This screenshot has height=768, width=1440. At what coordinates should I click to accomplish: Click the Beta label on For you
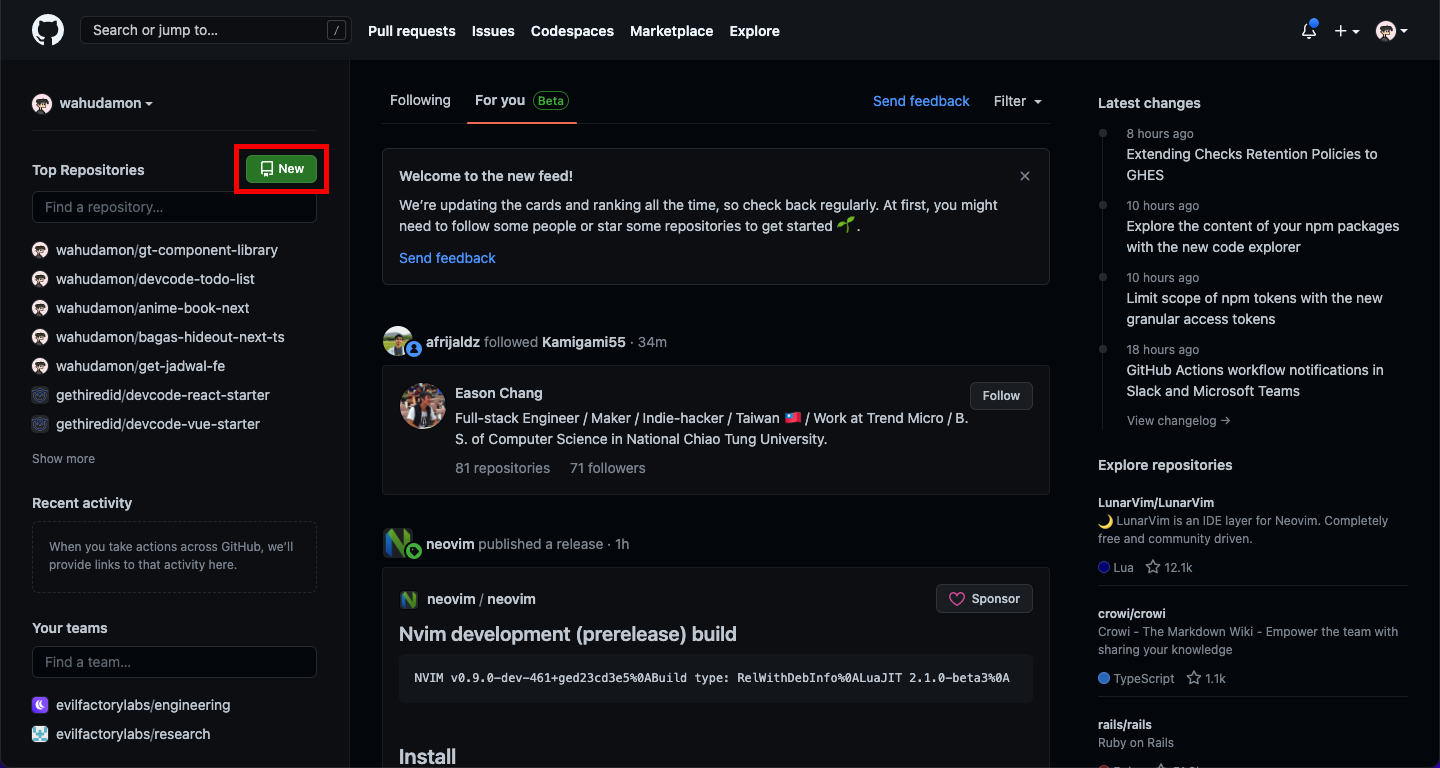click(x=550, y=101)
